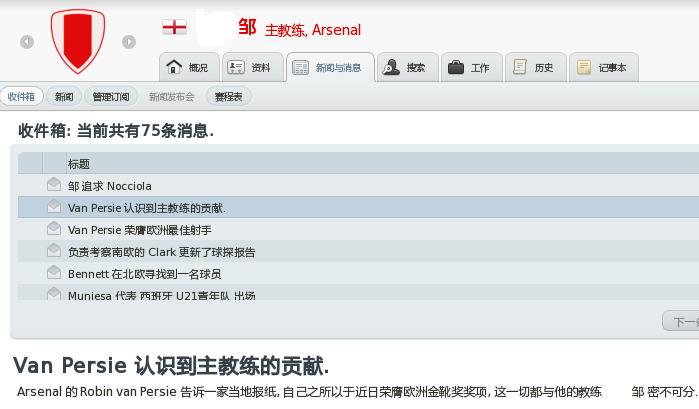
Task: Open 管理订阅 subscription management
Action: pyautogui.click(x=111, y=96)
